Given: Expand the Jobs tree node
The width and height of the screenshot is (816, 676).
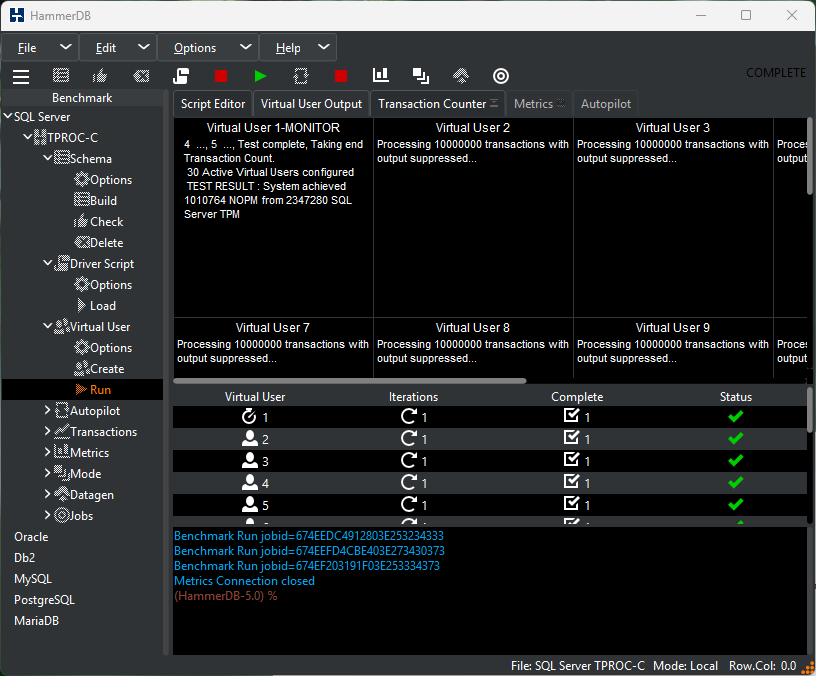Looking at the screenshot, I should coord(48,515).
